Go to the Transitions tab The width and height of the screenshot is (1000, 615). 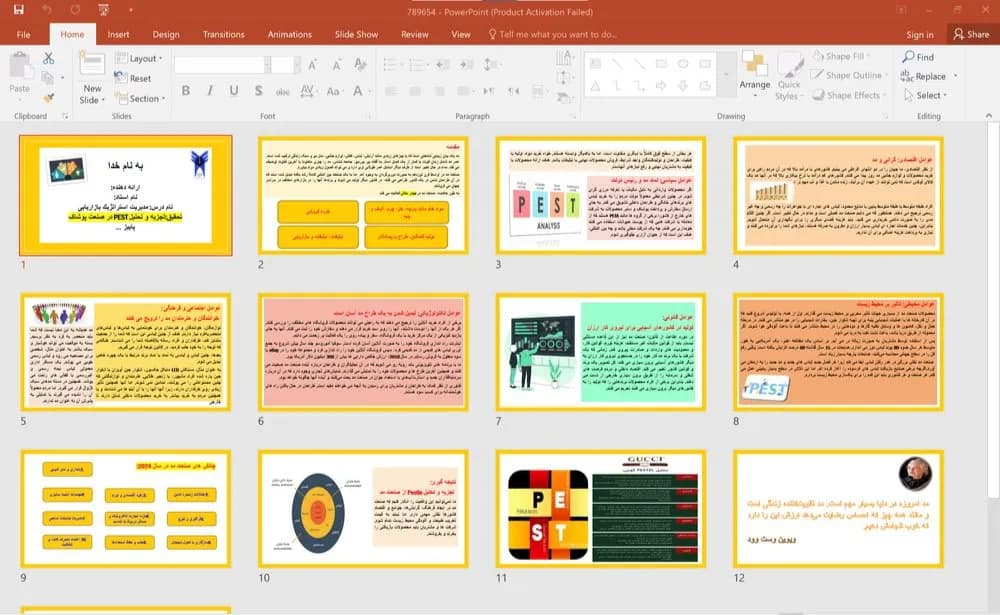click(x=223, y=34)
